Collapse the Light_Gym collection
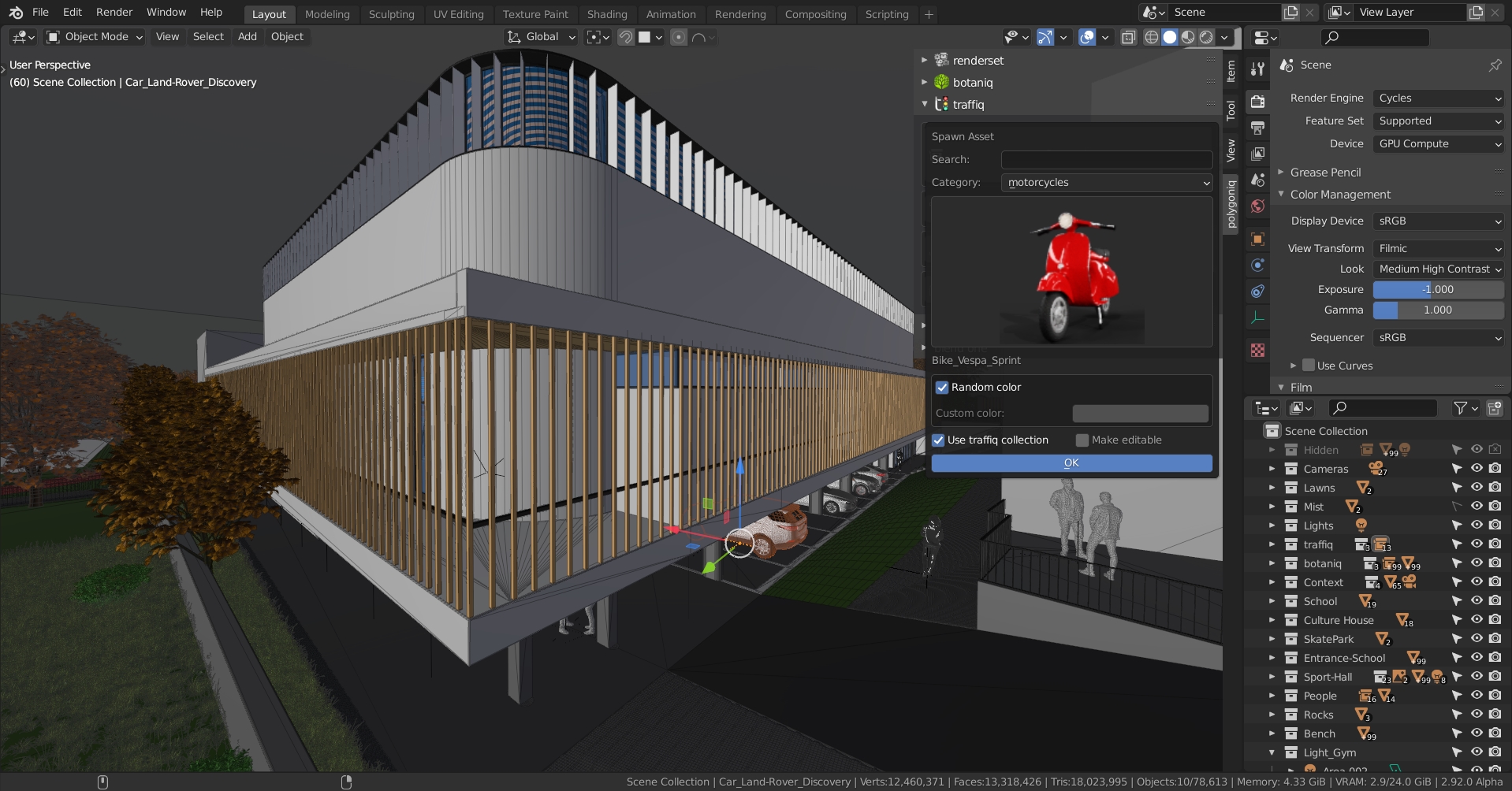Viewport: 1512px width, 791px height. [1272, 752]
